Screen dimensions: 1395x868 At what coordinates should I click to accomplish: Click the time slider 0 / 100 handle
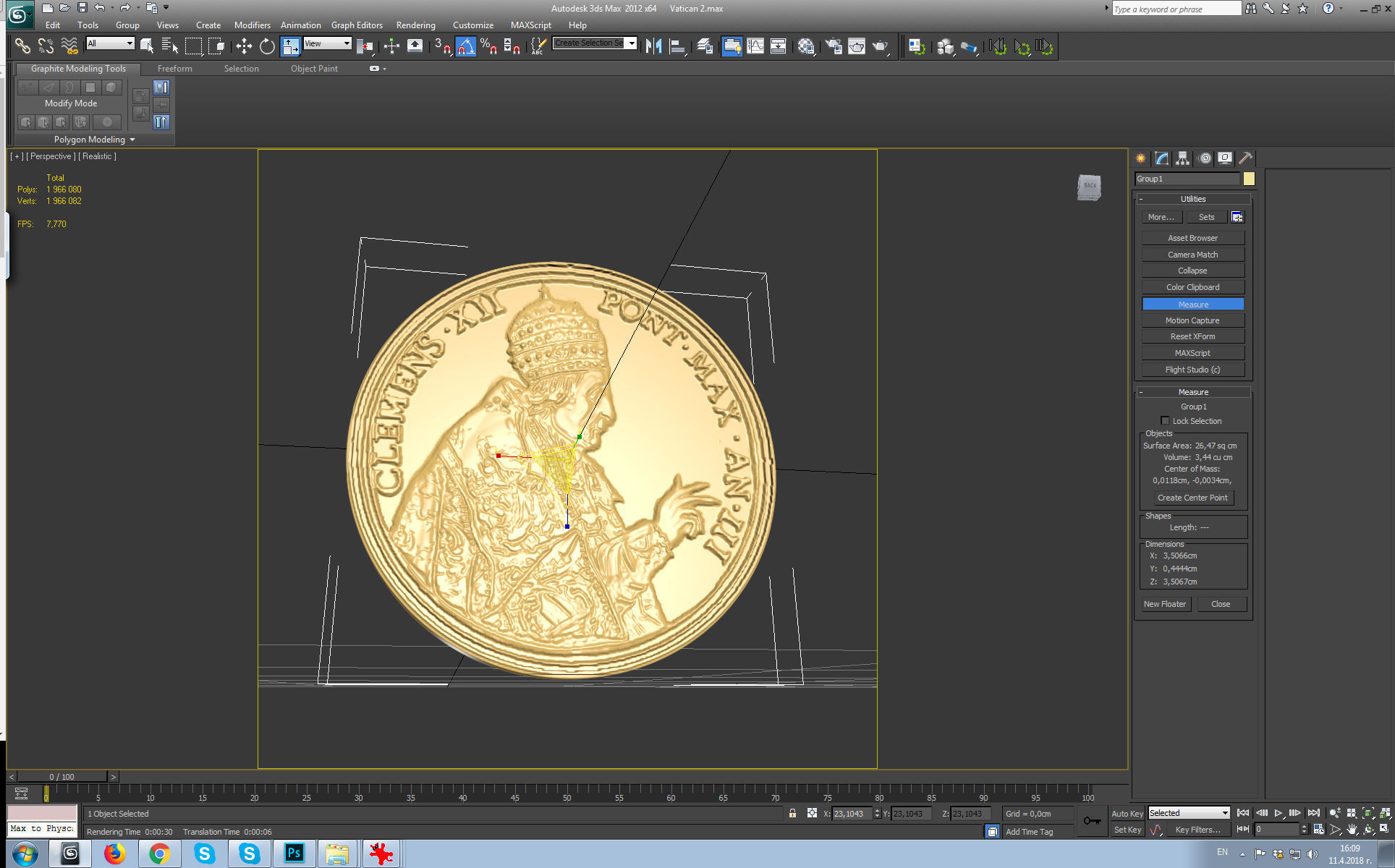click(62, 777)
